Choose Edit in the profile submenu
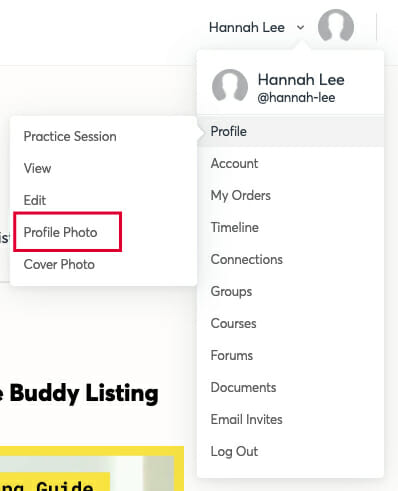The width and height of the screenshot is (398, 491). click(x=35, y=200)
